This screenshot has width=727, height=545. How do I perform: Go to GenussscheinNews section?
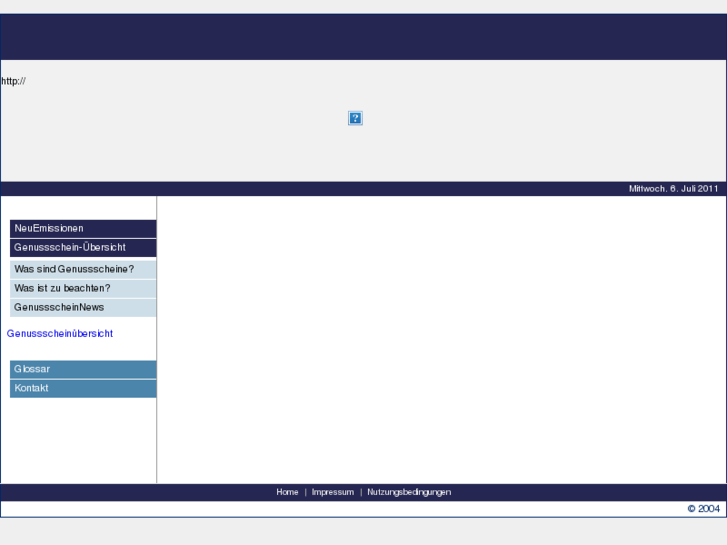click(83, 308)
